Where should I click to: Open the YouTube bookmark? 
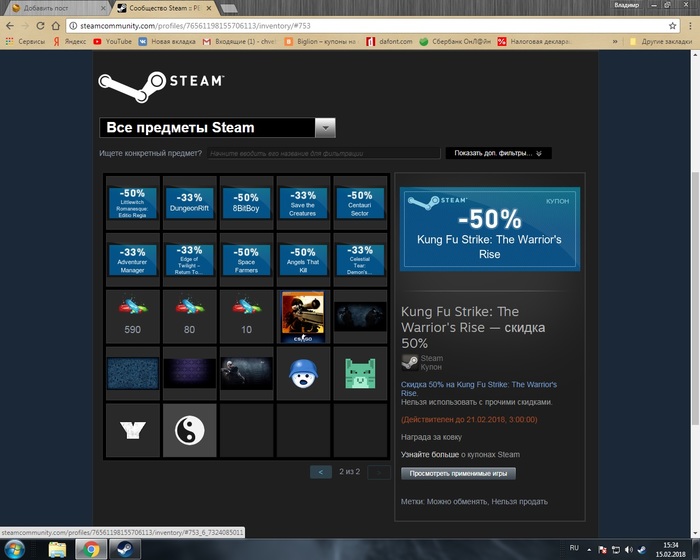112,42
